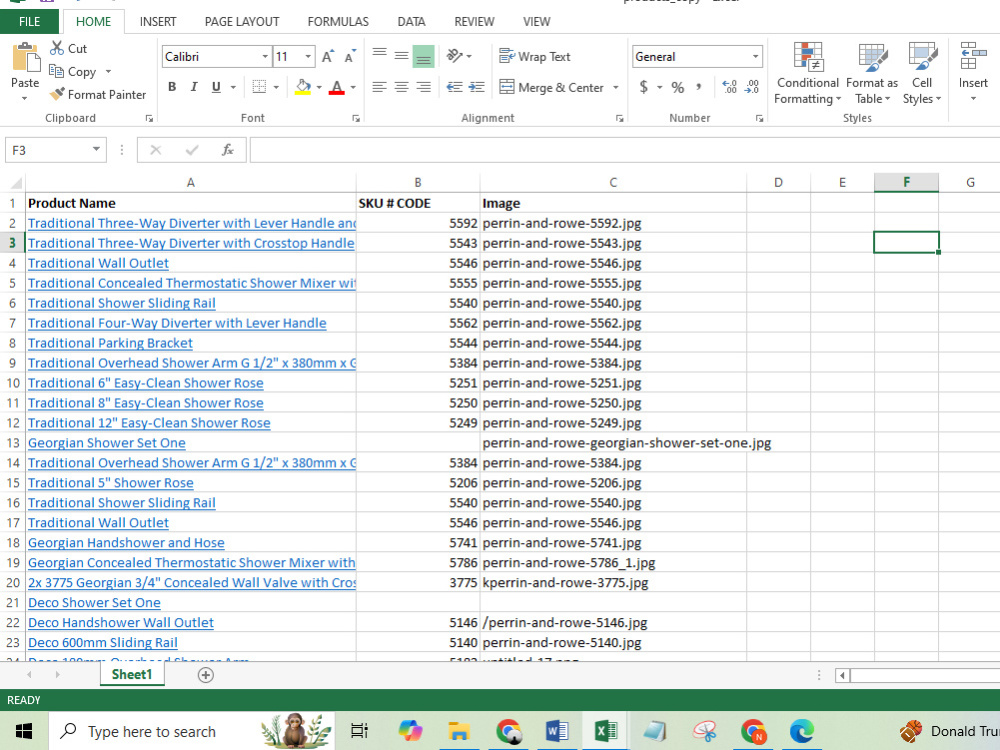
Task: Switch to the DATA tab
Action: [411, 22]
